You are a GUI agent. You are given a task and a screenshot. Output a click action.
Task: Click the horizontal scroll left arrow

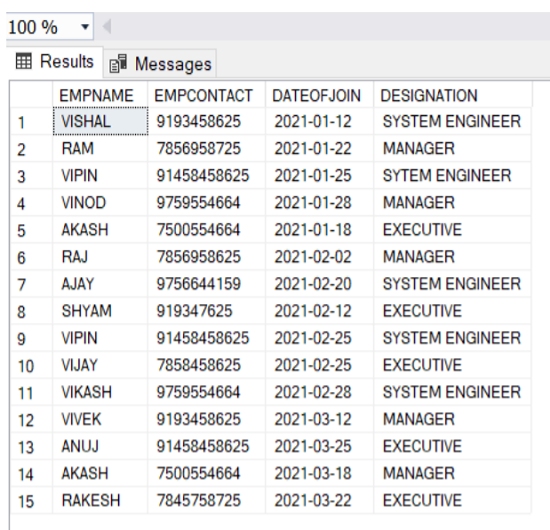tap(107, 27)
